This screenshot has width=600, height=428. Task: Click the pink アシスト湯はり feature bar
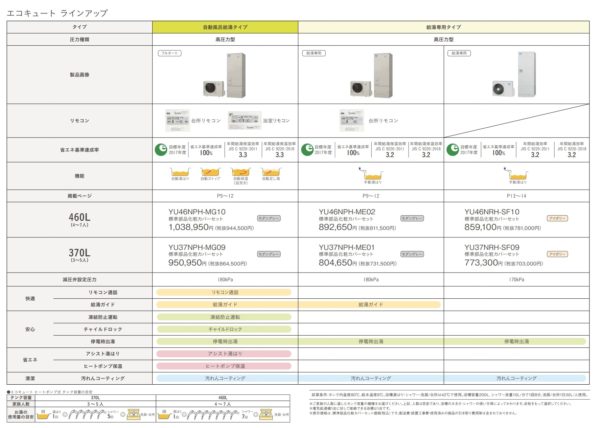[x=224, y=354]
